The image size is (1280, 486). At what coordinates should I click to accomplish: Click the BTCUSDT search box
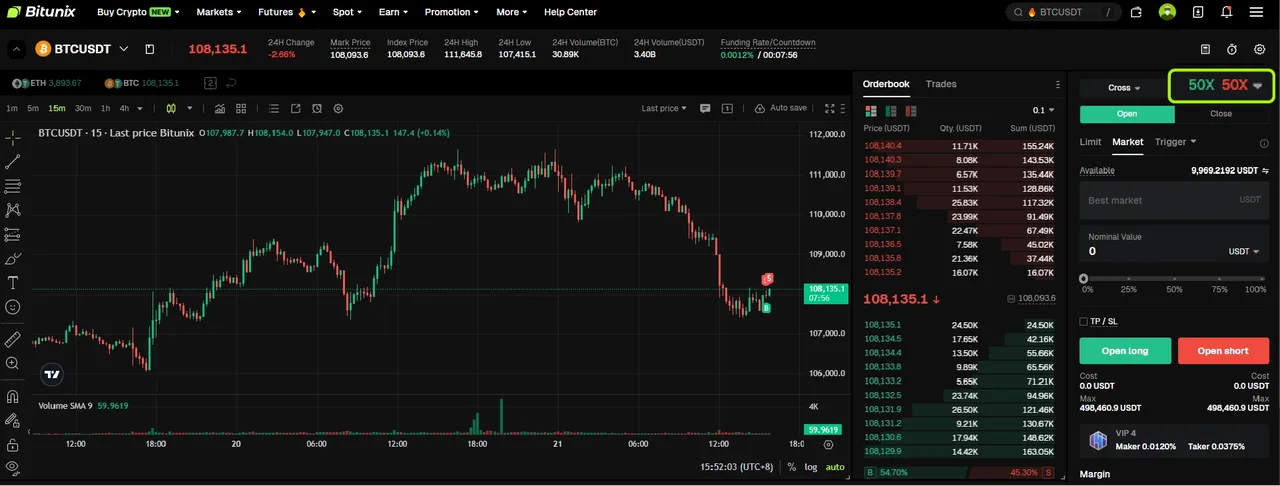pyautogui.click(x=1064, y=12)
